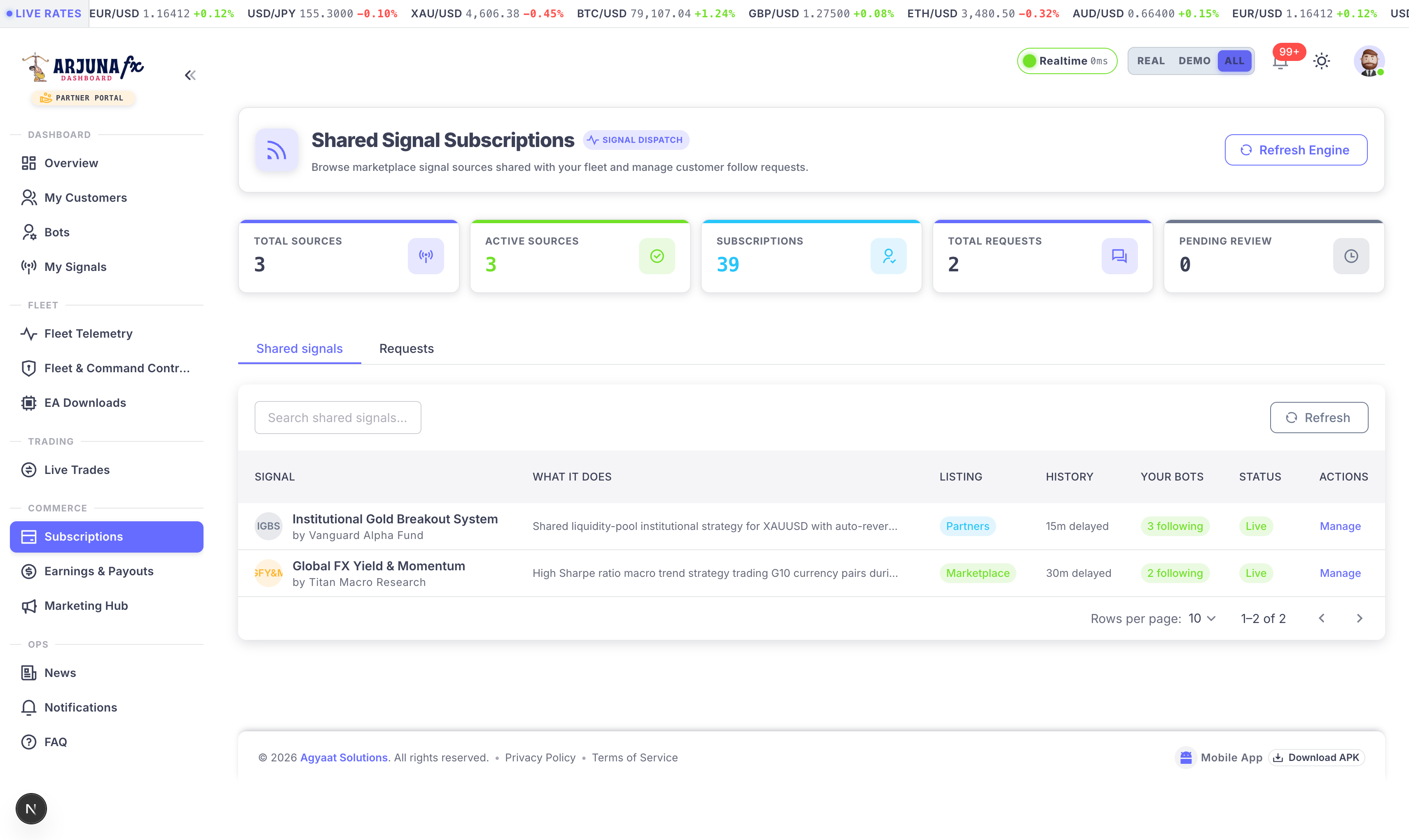Screen dimensions: 1409x840
Task: Click the Pending Review clock icon
Action: (x=1351, y=256)
